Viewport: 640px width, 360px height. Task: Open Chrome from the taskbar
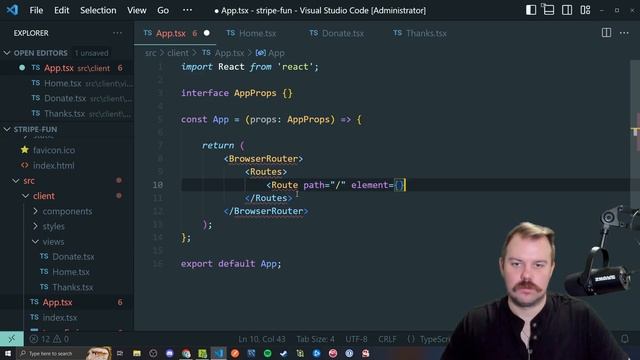(186, 353)
